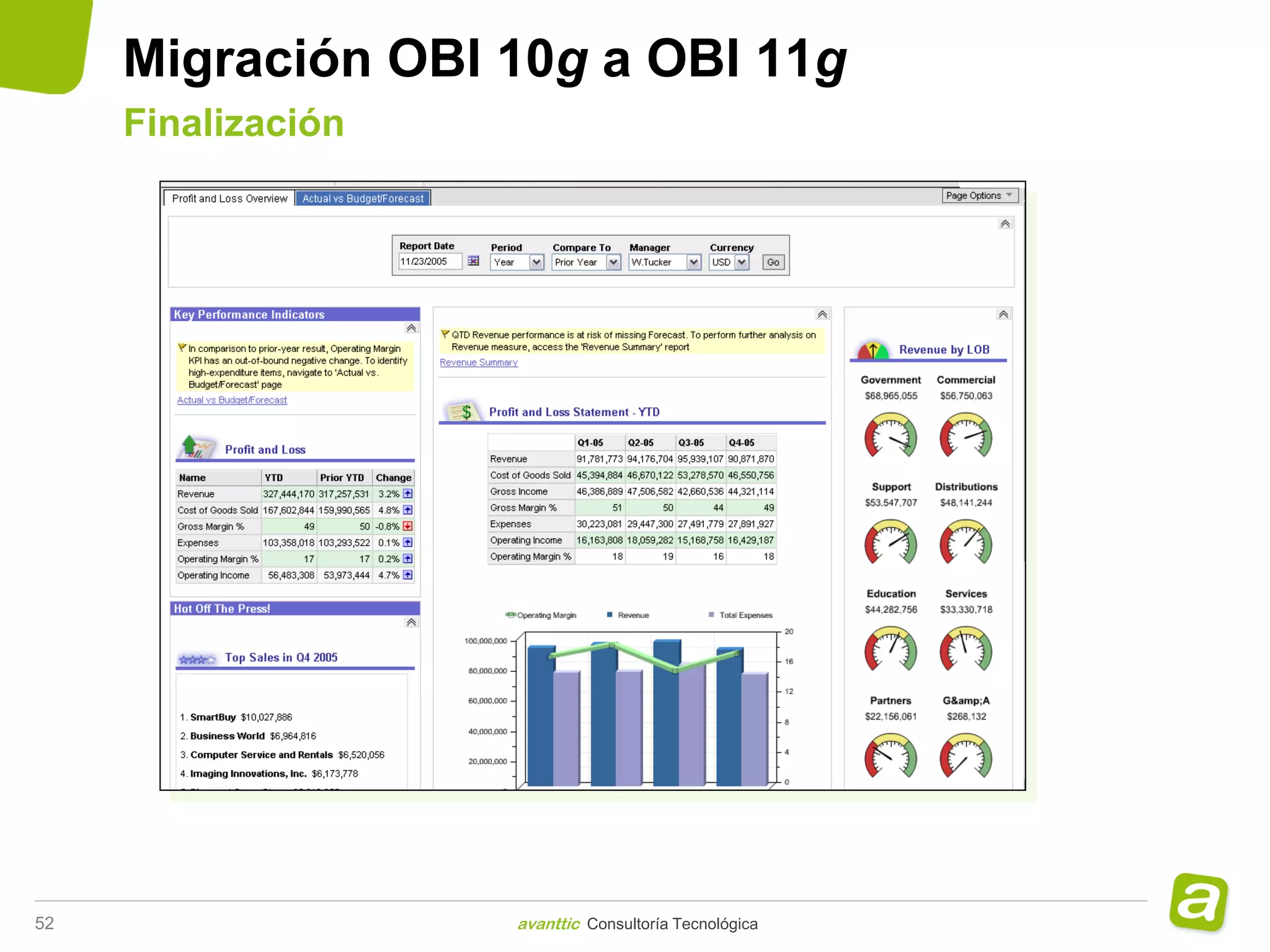Open the Period dropdown set to Year

(x=517, y=262)
